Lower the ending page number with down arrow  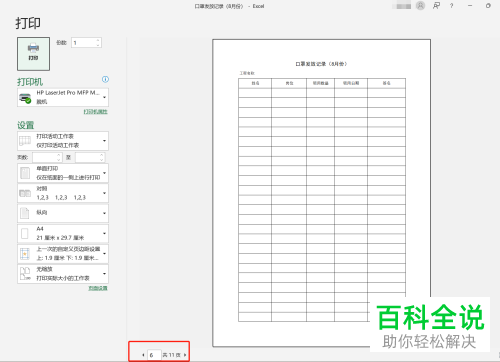coord(102,160)
